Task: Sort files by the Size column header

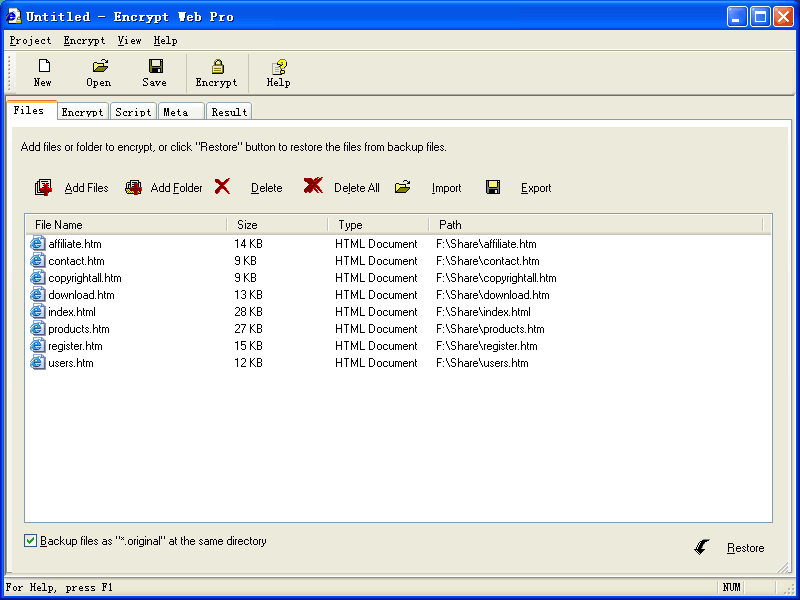Action: tap(276, 225)
